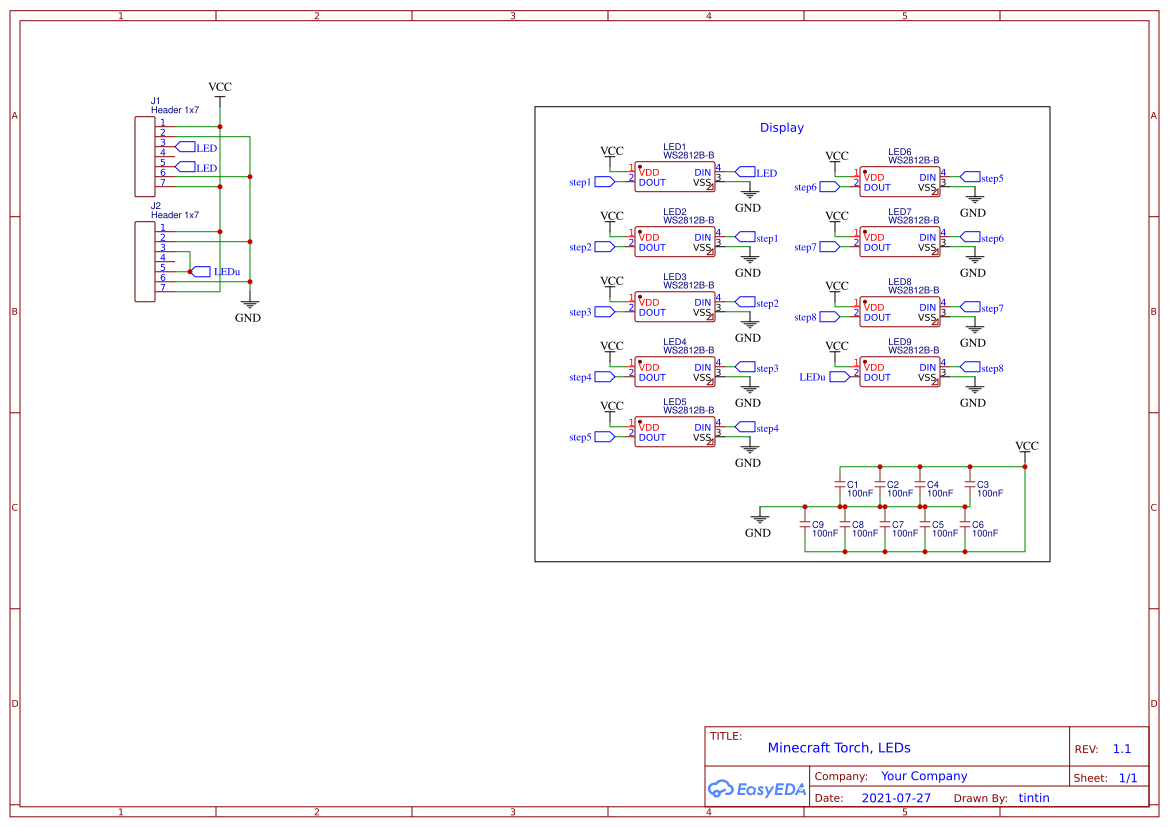Select the REV value 1.1
This screenshot has width=1169, height=827.
point(1122,749)
